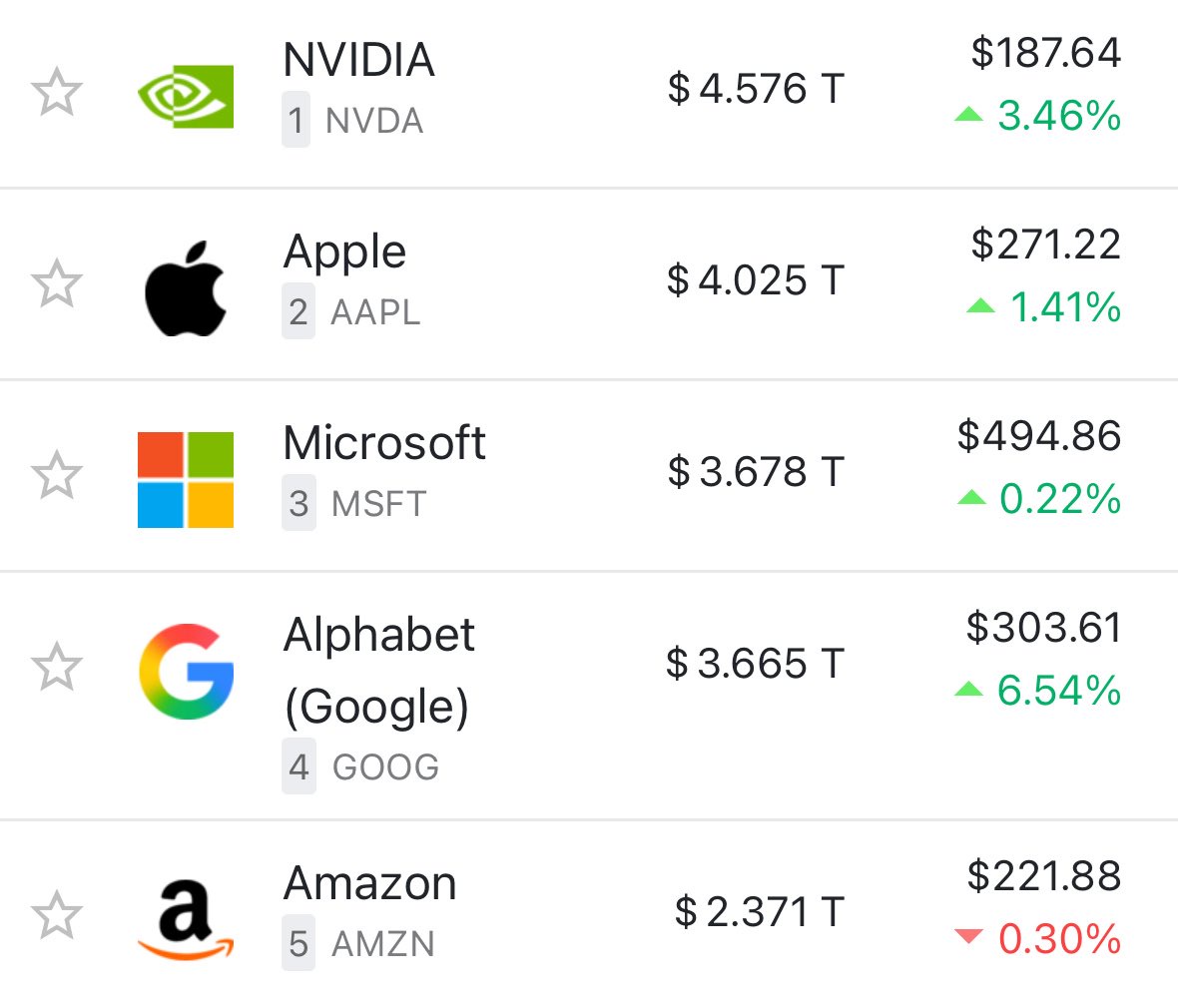This screenshot has width=1178, height=1008.
Task: Add Alphabet to favorites via star
Action: (56, 668)
